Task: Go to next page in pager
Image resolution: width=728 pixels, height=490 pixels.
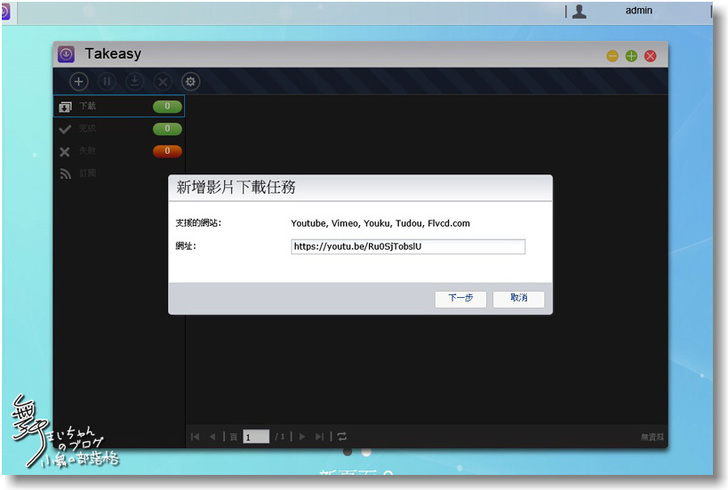Action: [302, 437]
